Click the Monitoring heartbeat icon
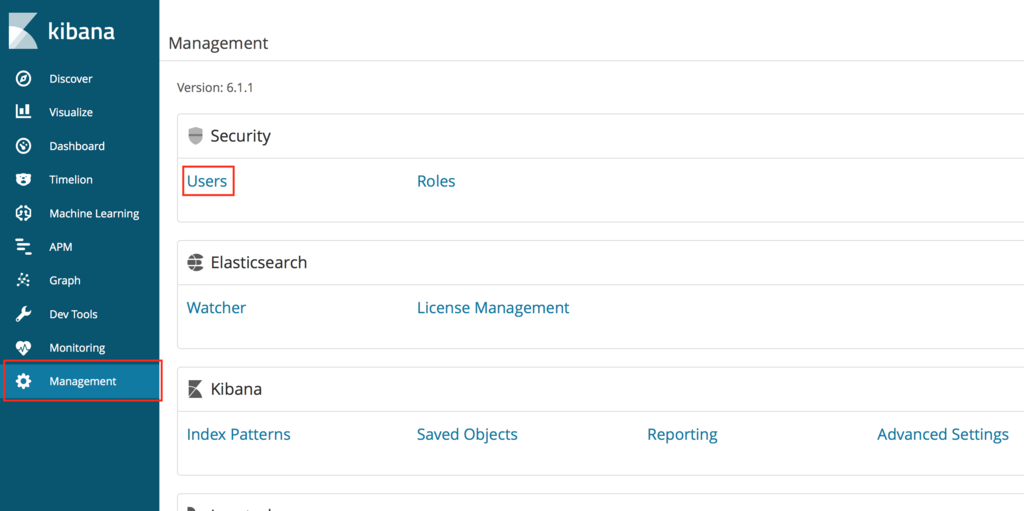 pyautogui.click(x=24, y=348)
